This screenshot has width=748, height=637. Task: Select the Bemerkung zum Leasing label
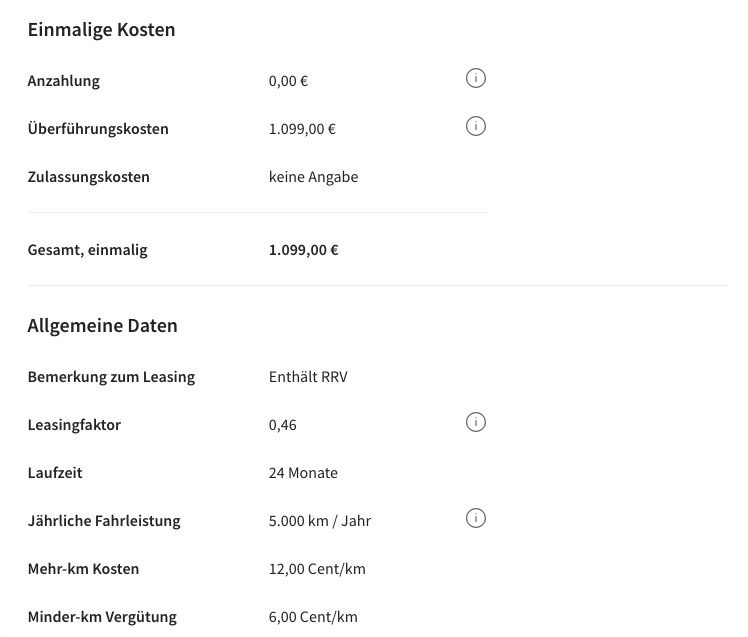(111, 377)
